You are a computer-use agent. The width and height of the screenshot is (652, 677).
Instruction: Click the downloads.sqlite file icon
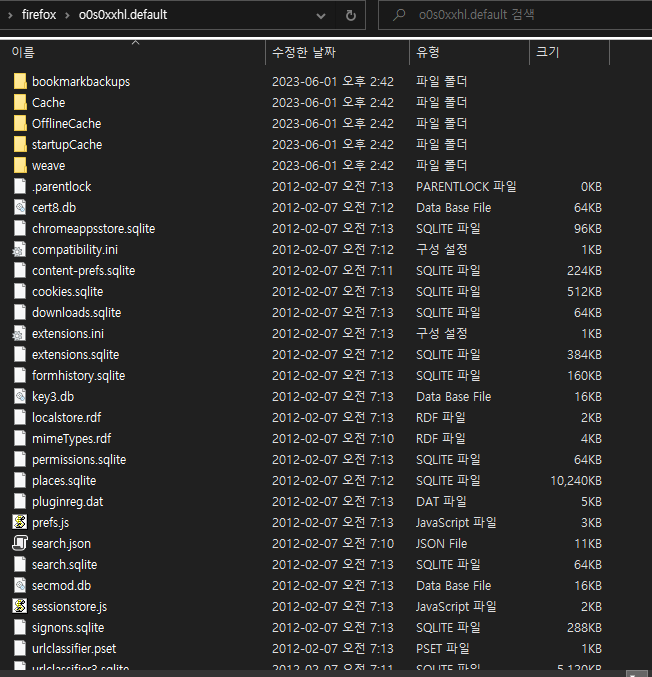pos(20,313)
